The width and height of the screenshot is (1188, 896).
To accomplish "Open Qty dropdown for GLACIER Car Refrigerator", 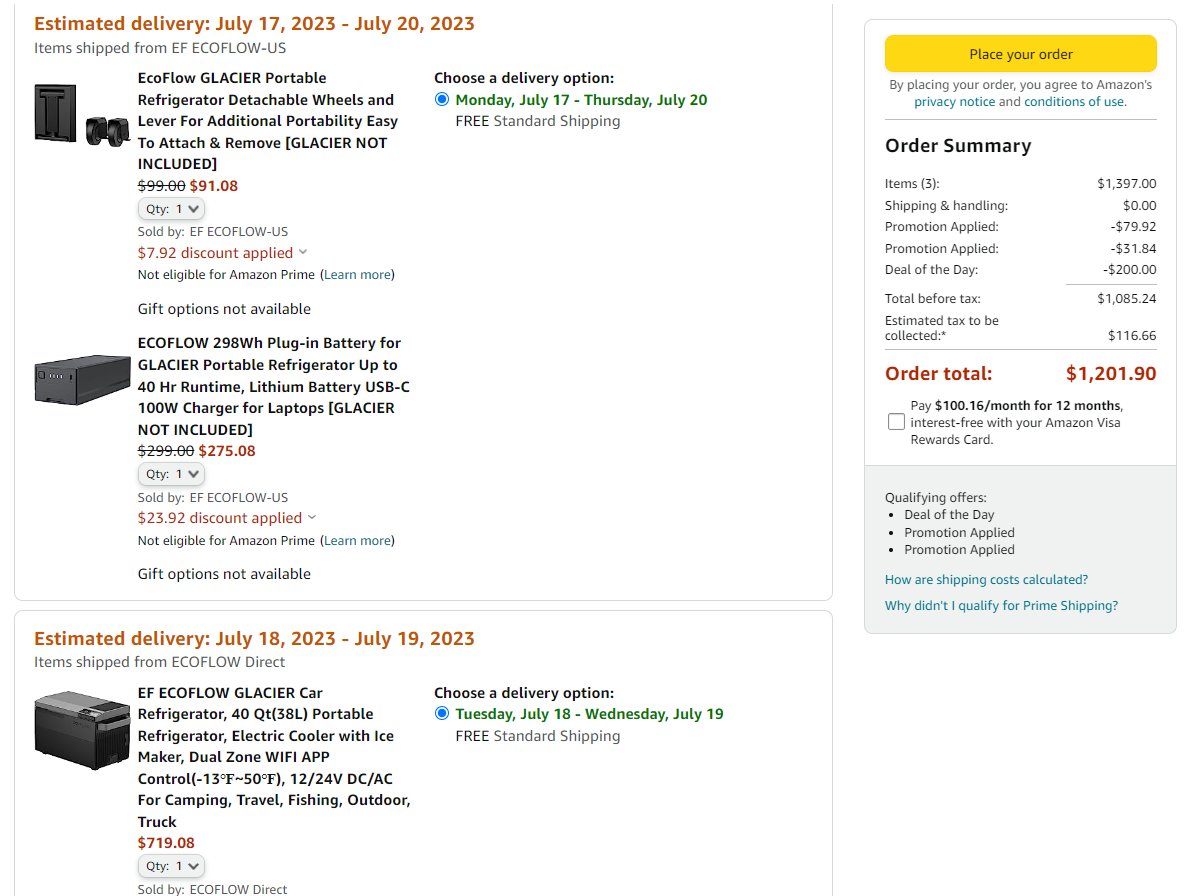I will tap(171, 866).
